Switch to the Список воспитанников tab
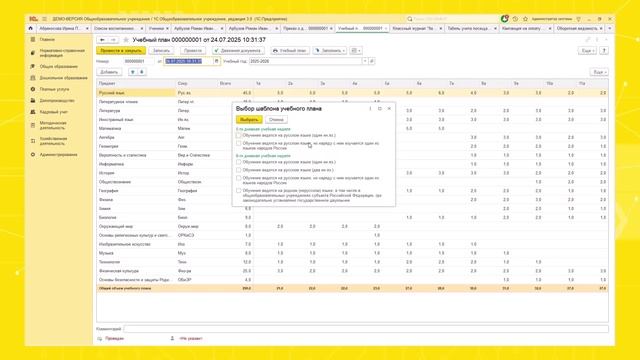The width and height of the screenshot is (640, 360). click(118, 29)
